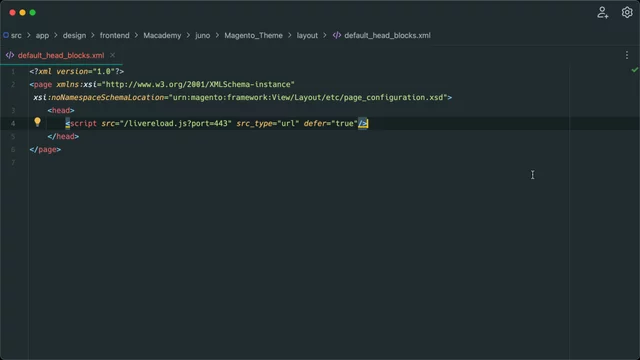Image resolution: width=640 pixels, height=360 pixels.
Task: Click line number 3 in the gutter
Action: 13,111
